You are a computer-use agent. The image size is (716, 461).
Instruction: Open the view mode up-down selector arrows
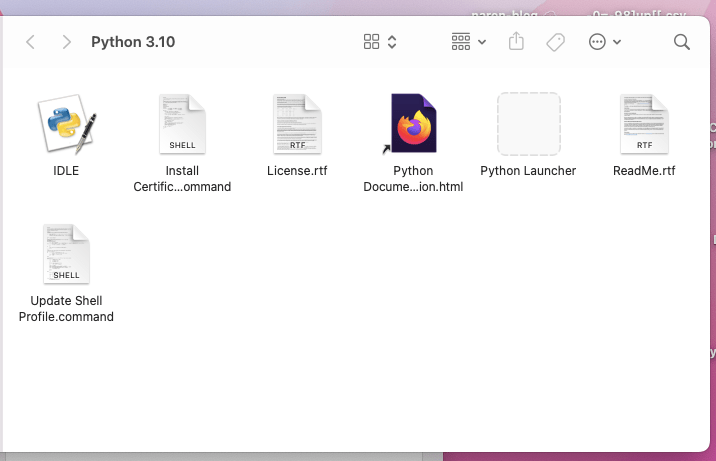[392, 42]
